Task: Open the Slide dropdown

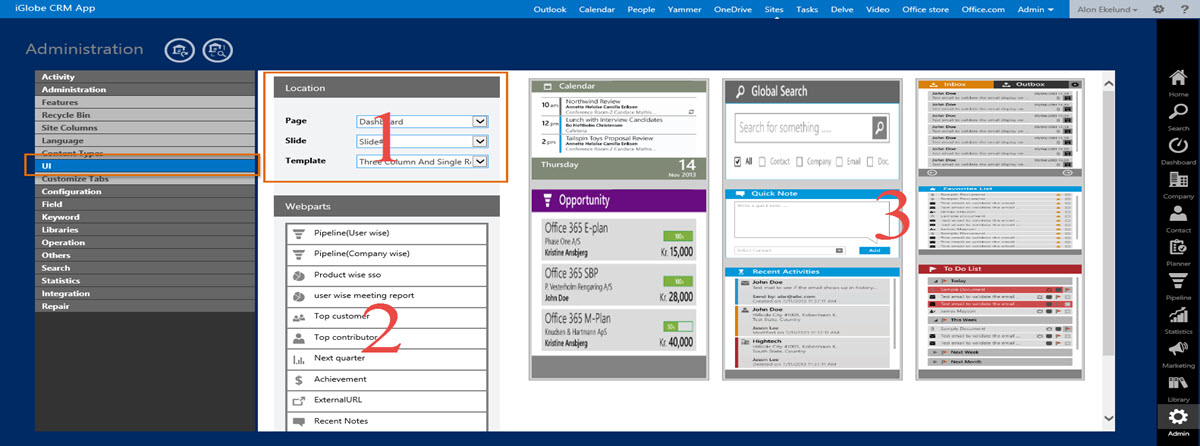Action: [x=422, y=141]
